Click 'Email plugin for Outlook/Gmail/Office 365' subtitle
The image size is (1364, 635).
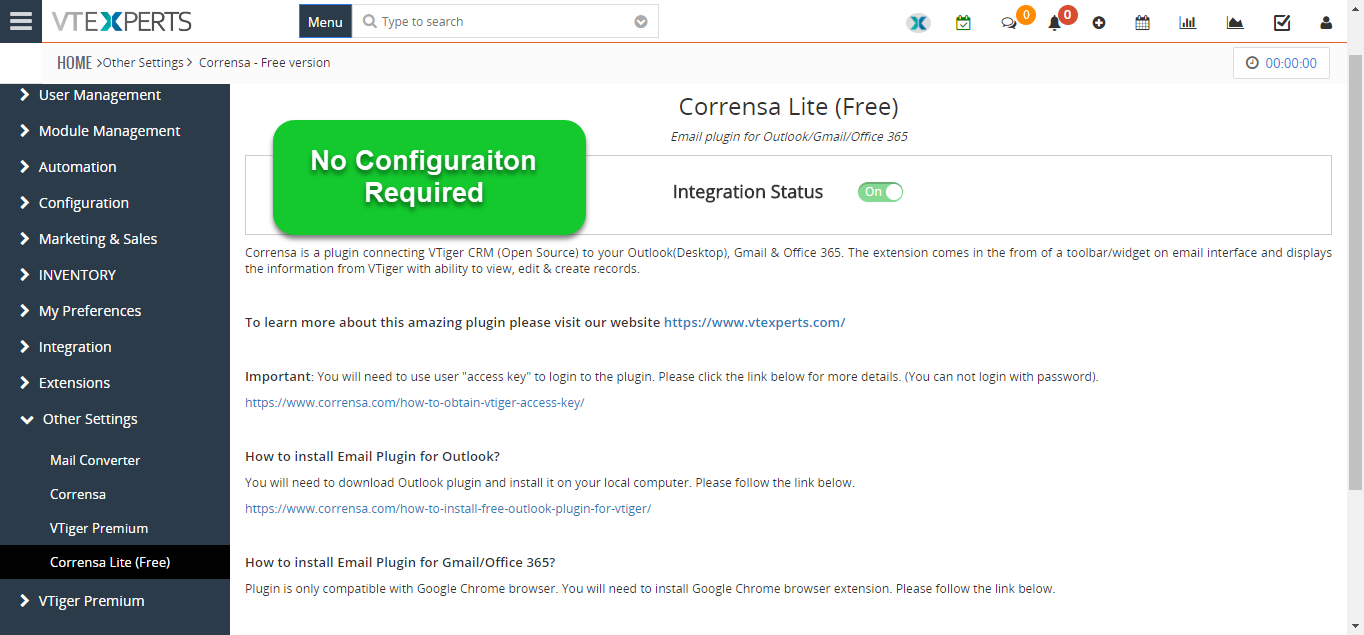coord(789,136)
